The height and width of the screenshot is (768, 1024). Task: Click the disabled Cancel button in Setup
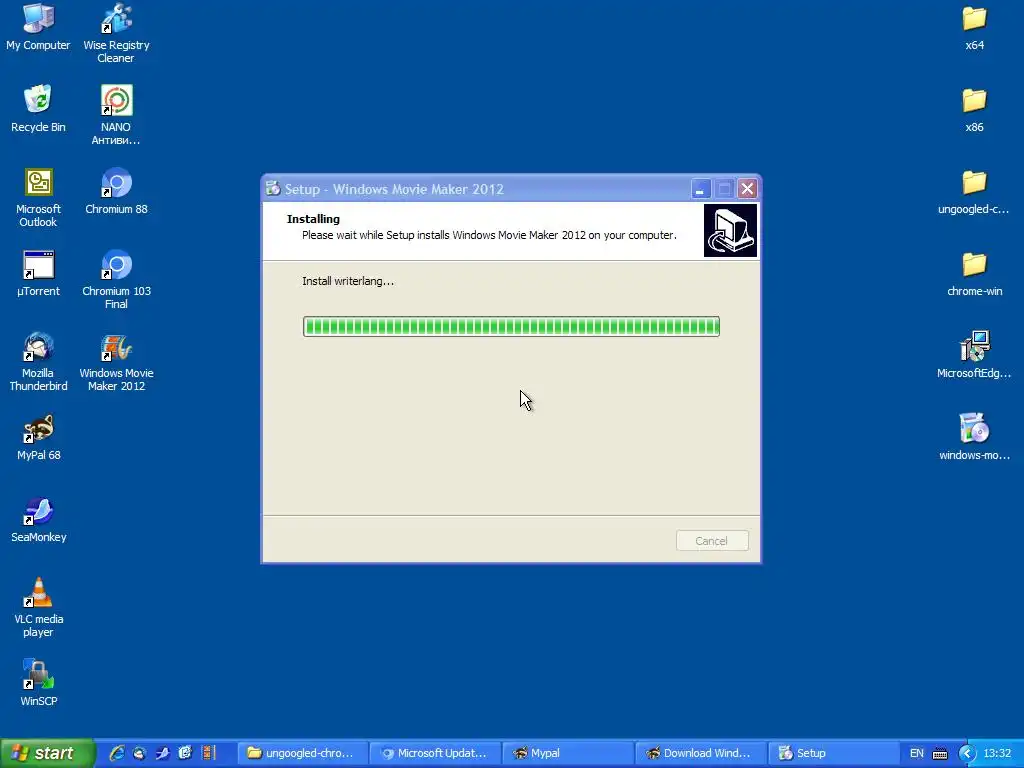point(712,541)
